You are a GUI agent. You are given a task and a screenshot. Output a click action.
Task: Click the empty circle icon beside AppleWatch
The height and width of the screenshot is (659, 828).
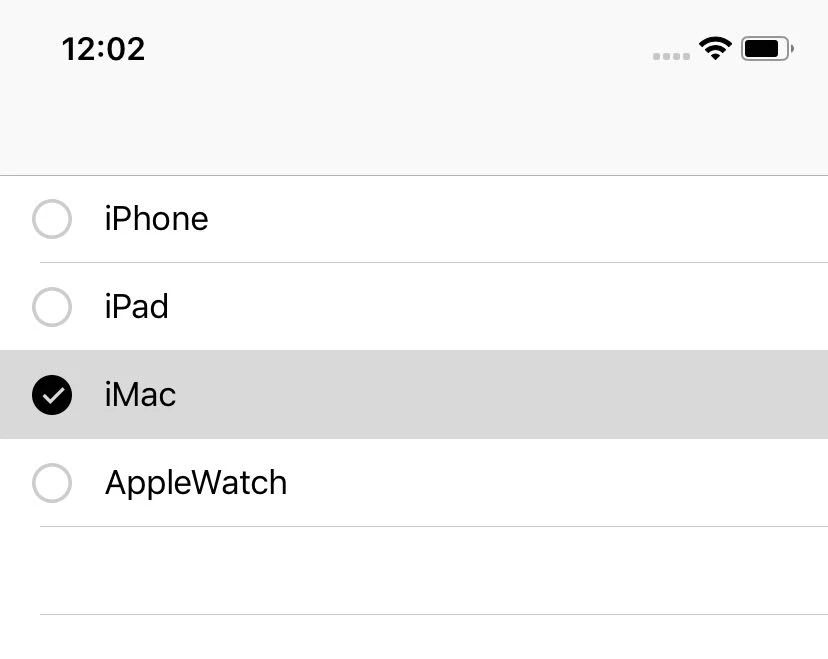coord(52,483)
